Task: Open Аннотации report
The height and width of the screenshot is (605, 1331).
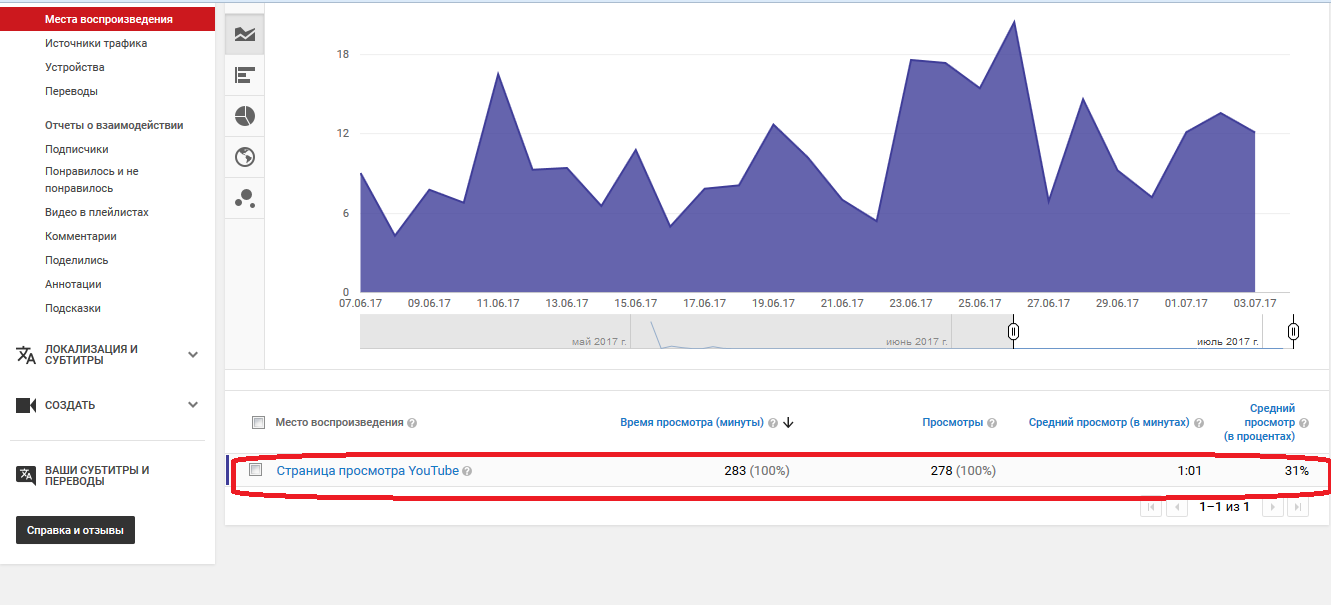Action: tap(73, 284)
